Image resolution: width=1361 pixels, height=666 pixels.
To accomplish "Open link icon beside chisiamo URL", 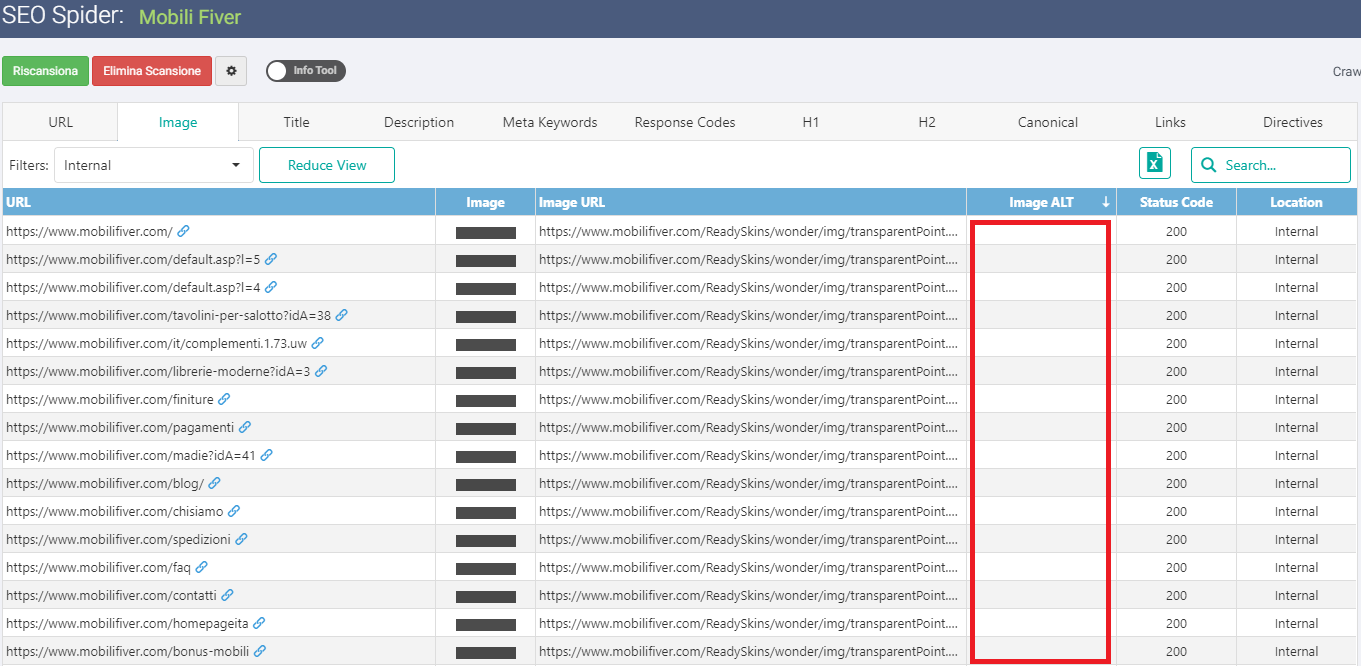I will click(234, 511).
